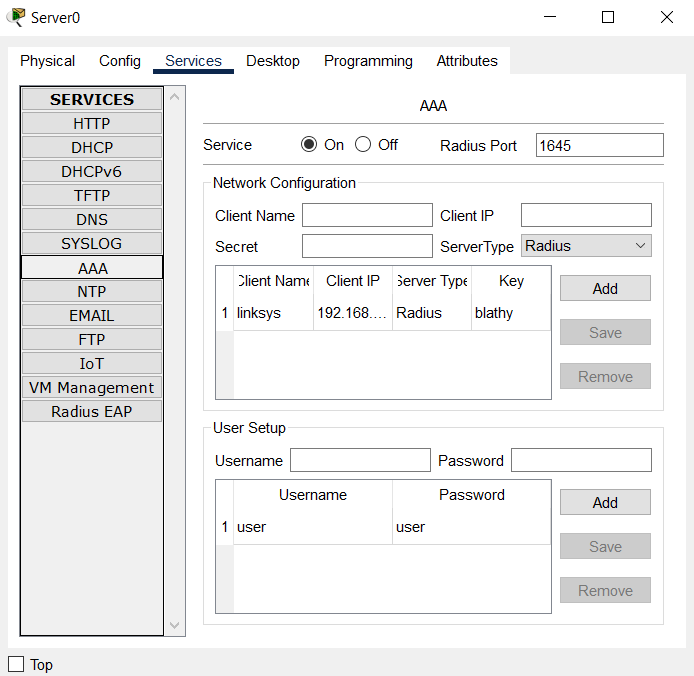Select the service On radio button
694x676 pixels.
point(309,145)
